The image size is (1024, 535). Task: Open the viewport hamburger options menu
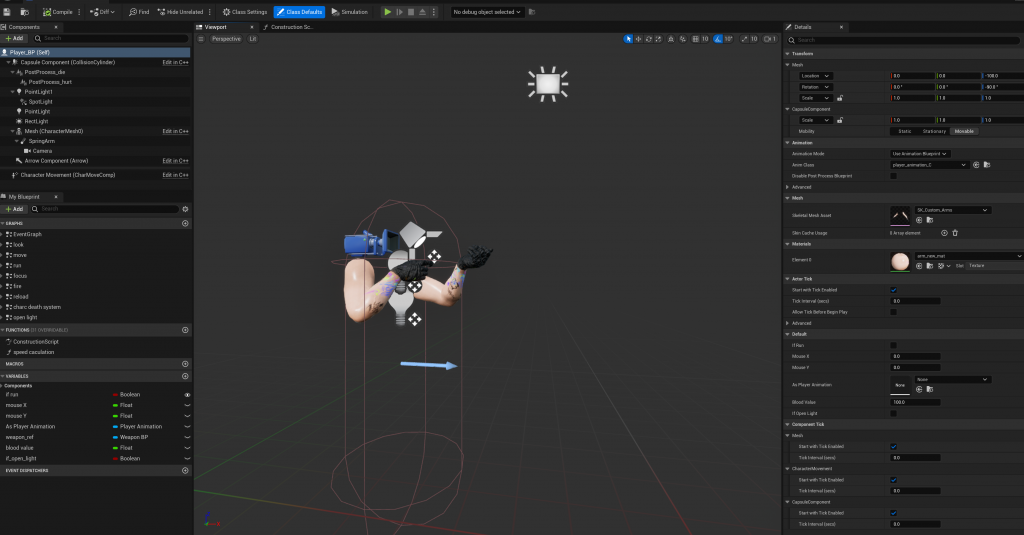coord(201,39)
